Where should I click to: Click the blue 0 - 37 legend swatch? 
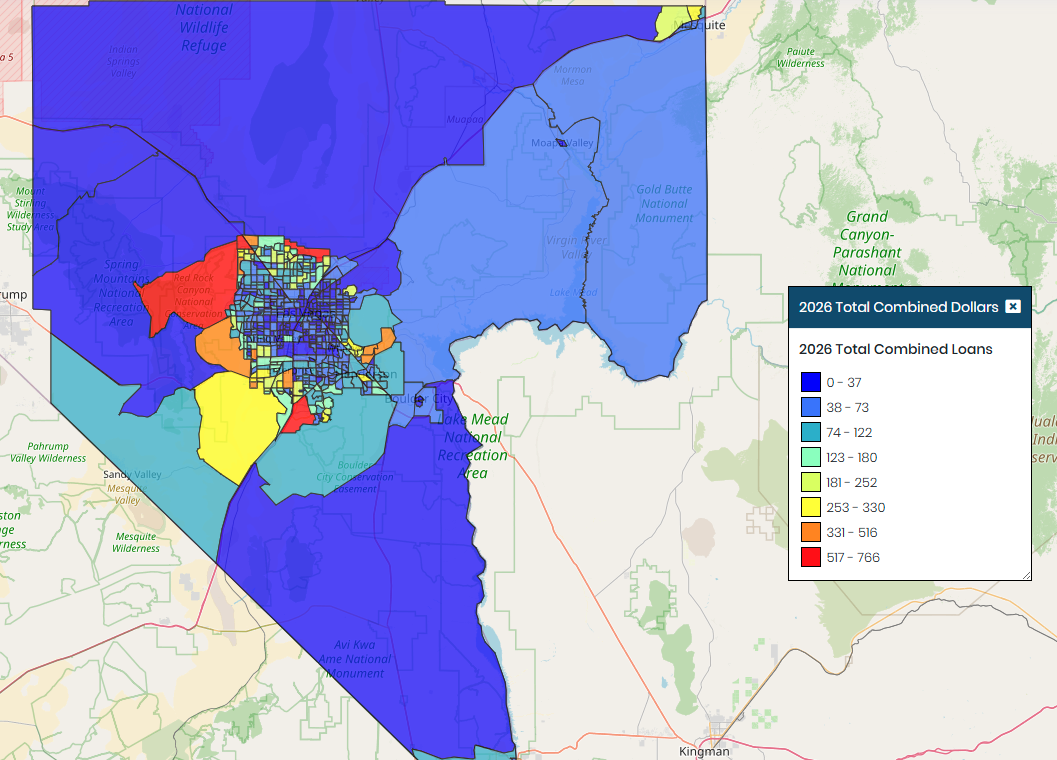[x=811, y=382]
